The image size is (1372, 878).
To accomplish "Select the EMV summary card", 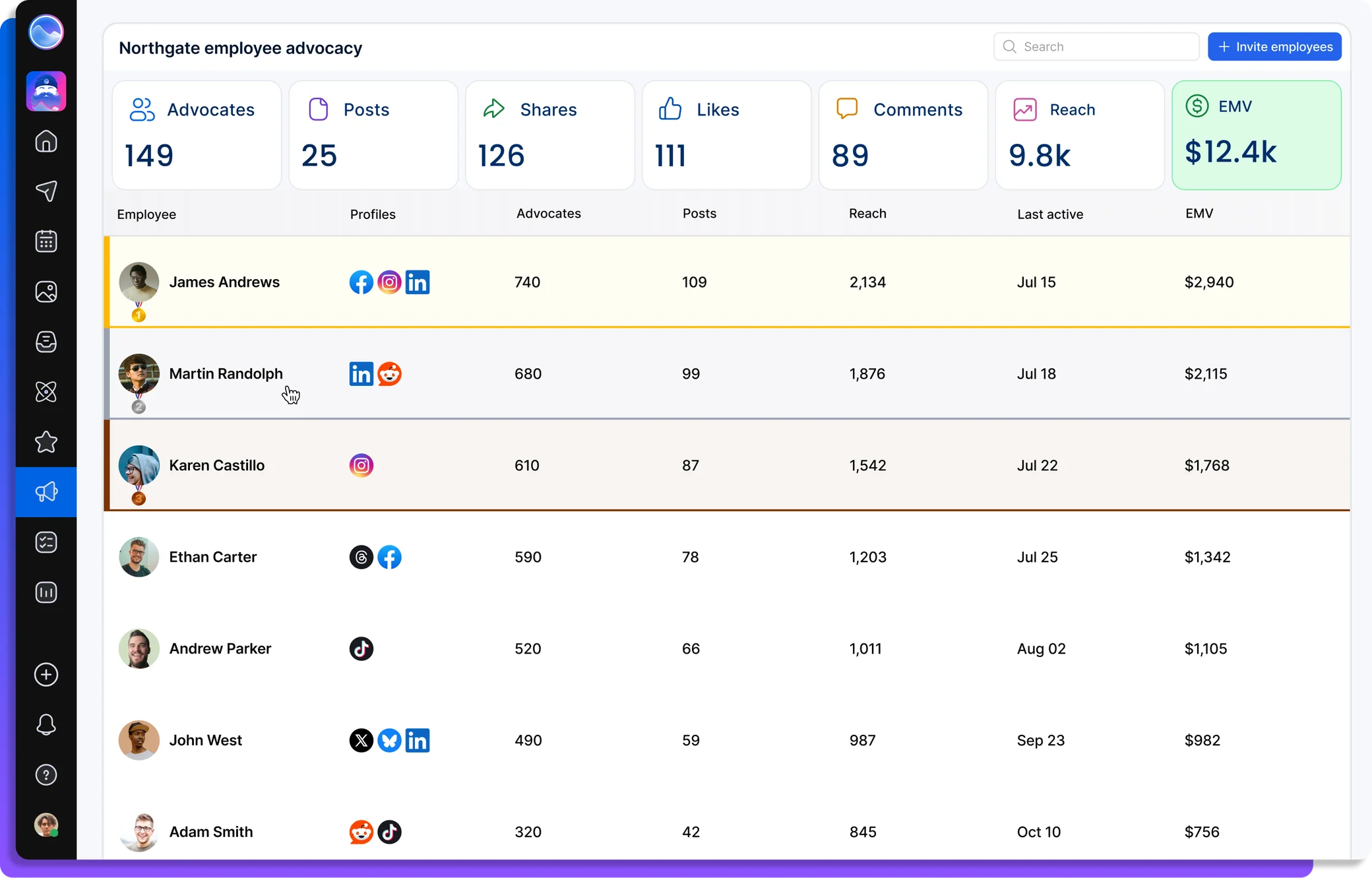I will (x=1257, y=135).
